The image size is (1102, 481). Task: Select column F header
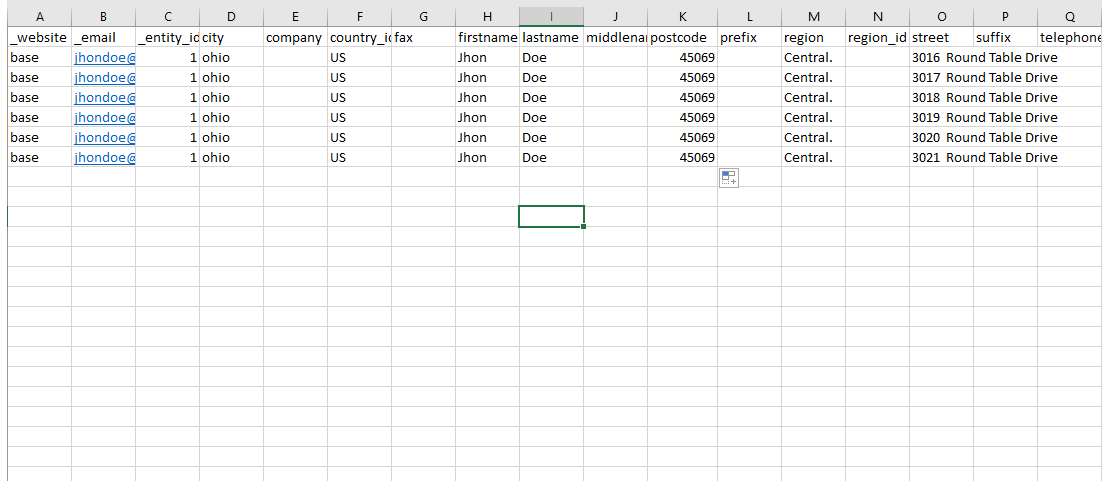359,17
